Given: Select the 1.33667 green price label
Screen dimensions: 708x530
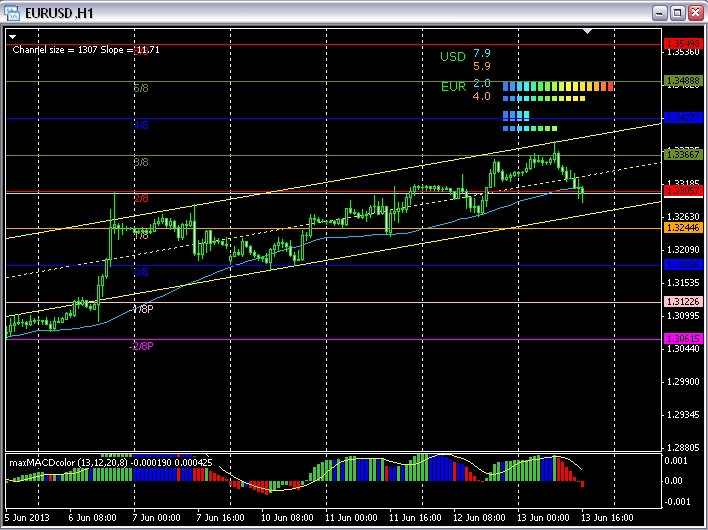Looking at the screenshot, I should (x=683, y=155).
